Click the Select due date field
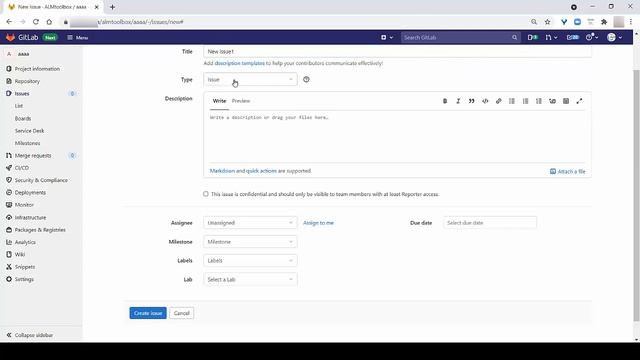Screen dimensions: 640x360 click(490, 223)
